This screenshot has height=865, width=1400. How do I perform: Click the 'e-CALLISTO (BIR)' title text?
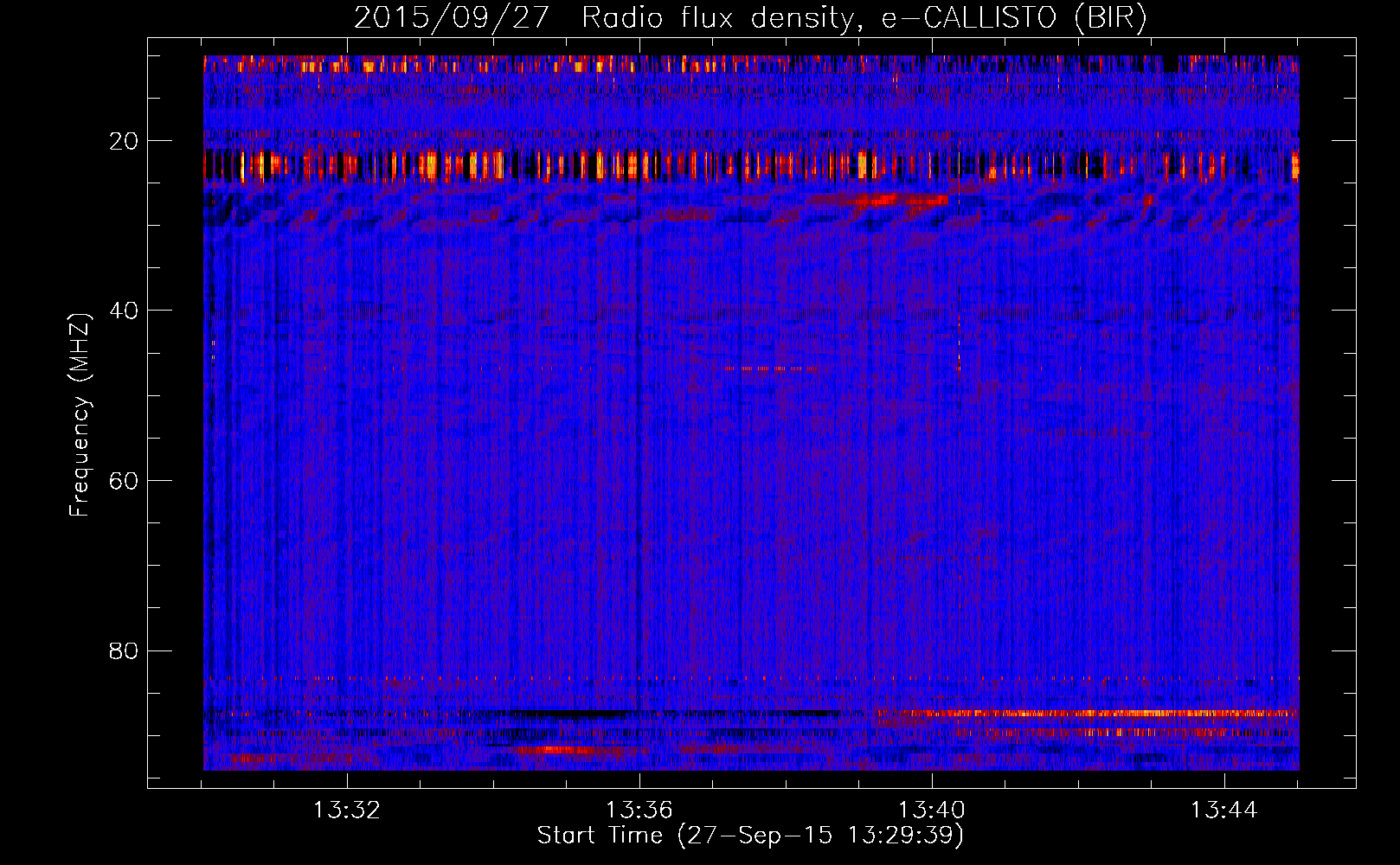click(1014, 18)
